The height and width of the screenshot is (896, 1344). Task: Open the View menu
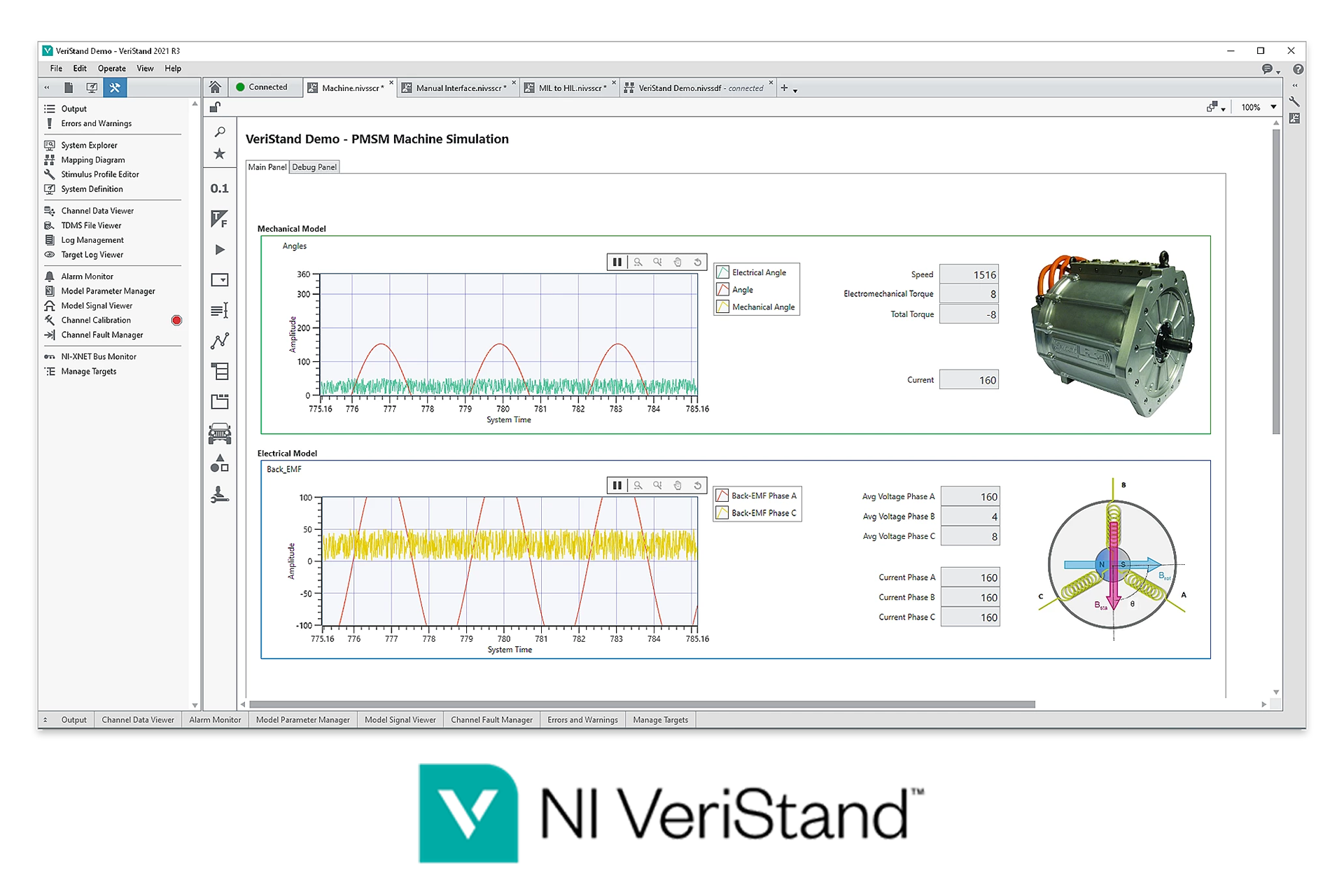(145, 69)
